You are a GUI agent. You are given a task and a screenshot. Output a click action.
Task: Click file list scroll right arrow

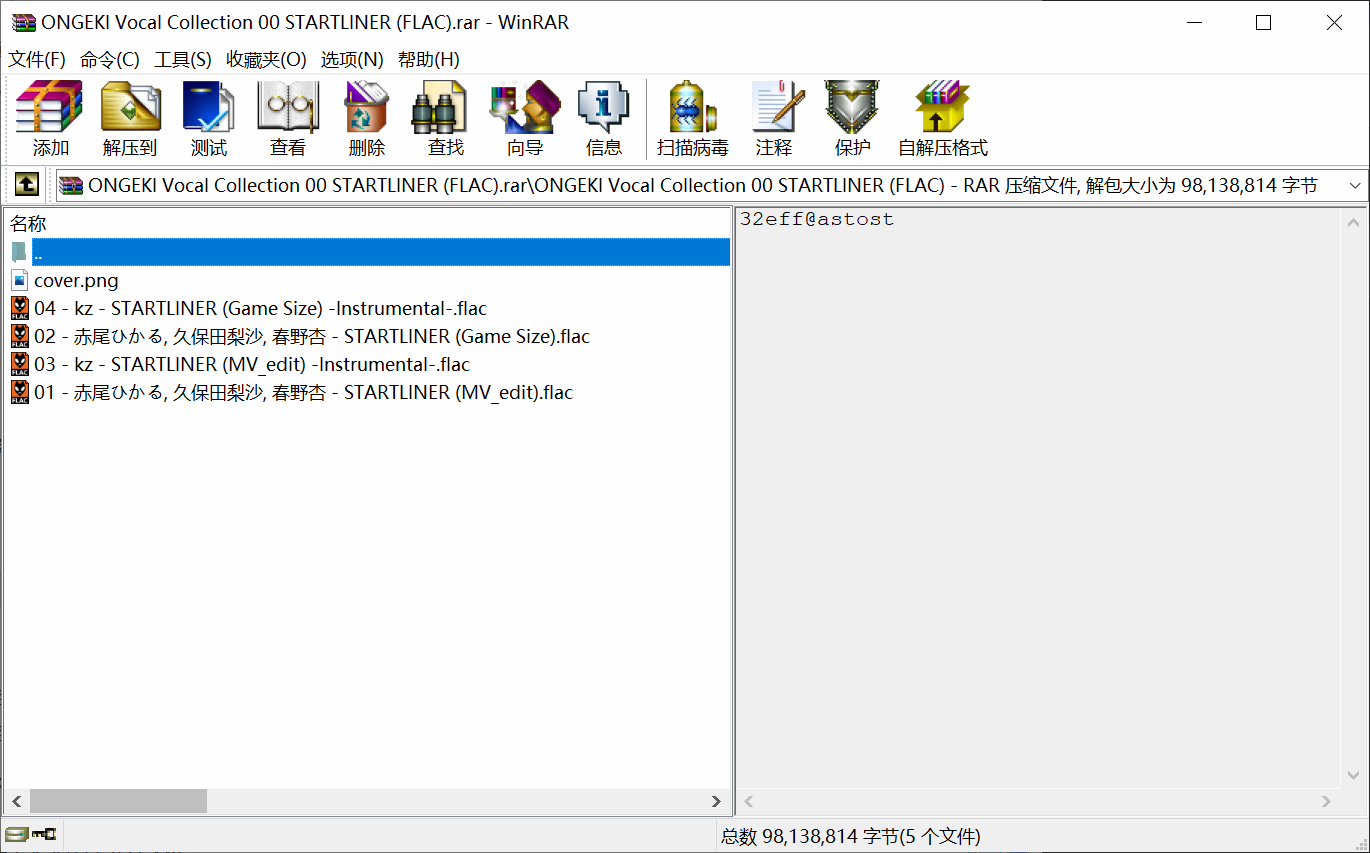[x=716, y=801]
